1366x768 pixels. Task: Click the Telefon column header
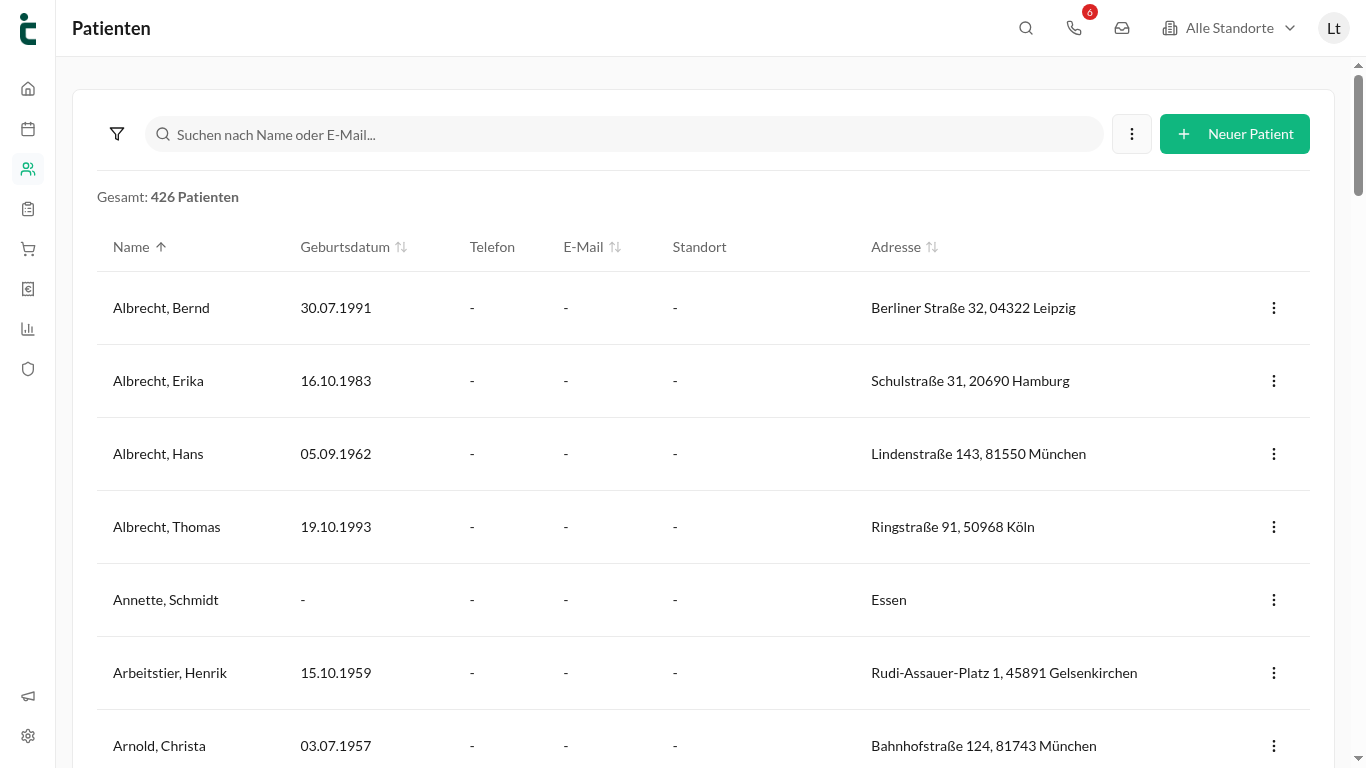[x=492, y=247]
